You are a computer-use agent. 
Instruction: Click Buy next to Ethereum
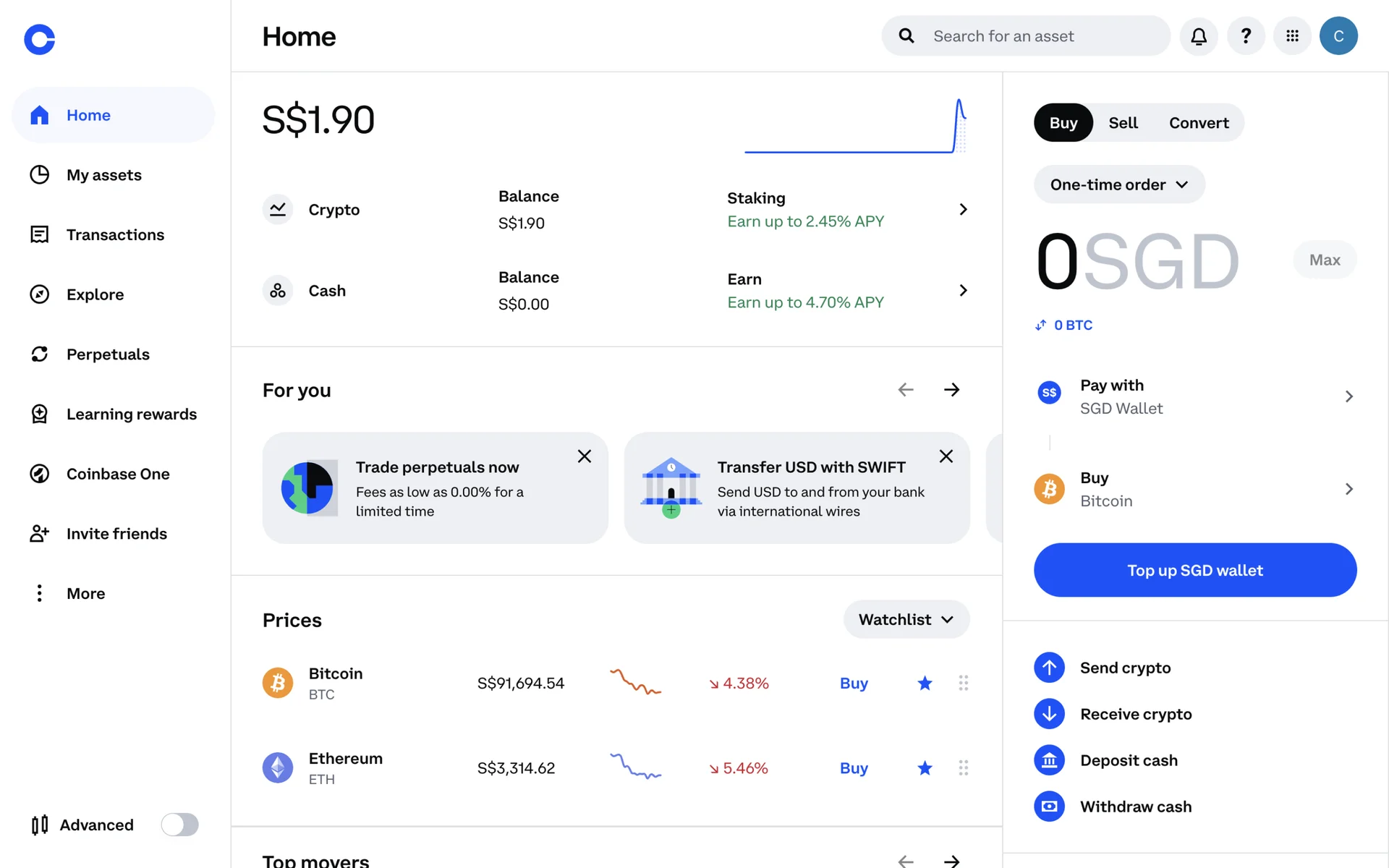tap(854, 768)
